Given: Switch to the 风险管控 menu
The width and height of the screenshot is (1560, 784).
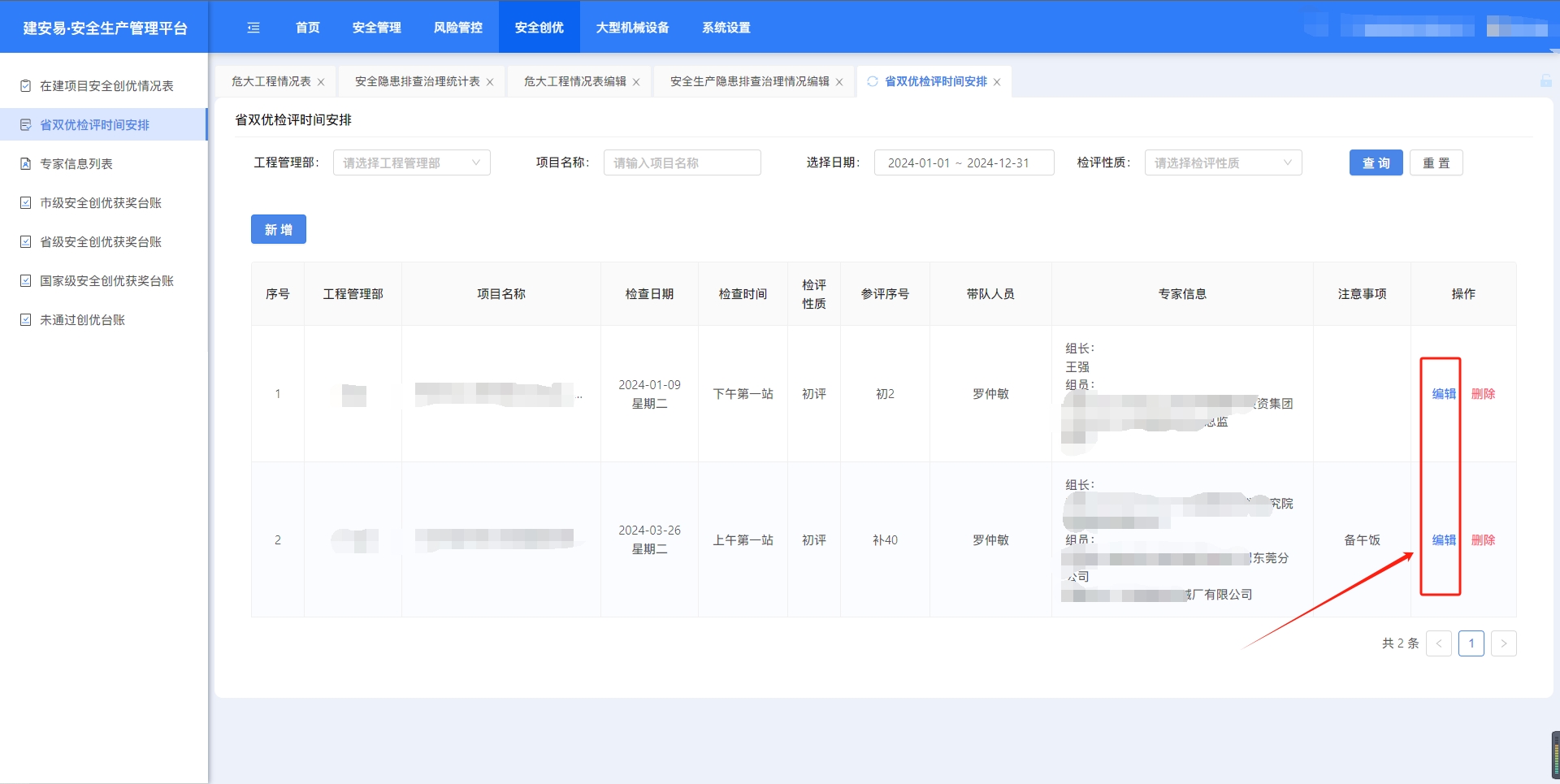Looking at the screenshot, I should (457, 28).
